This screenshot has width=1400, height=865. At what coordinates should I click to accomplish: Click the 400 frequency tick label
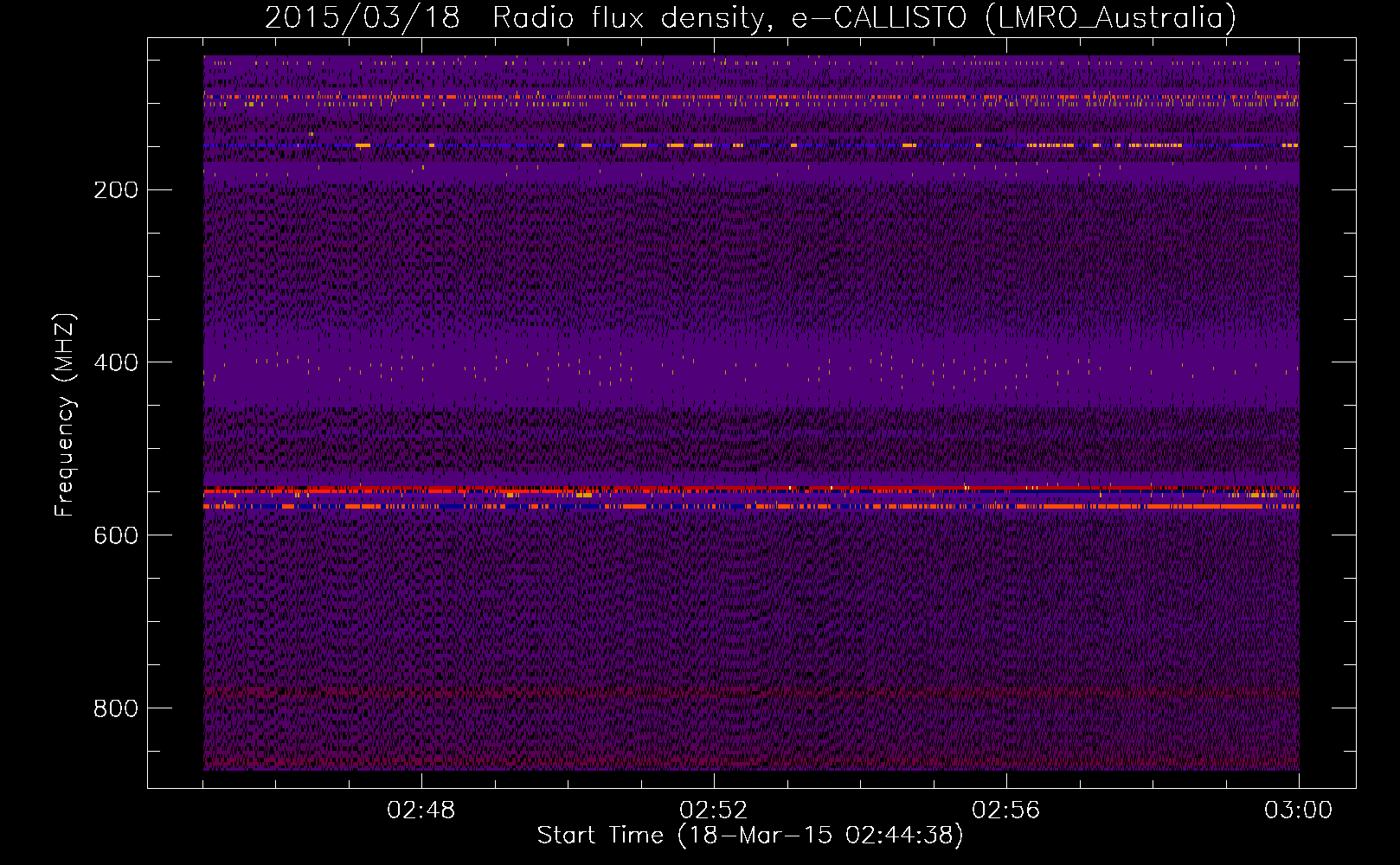coord(116,362)
